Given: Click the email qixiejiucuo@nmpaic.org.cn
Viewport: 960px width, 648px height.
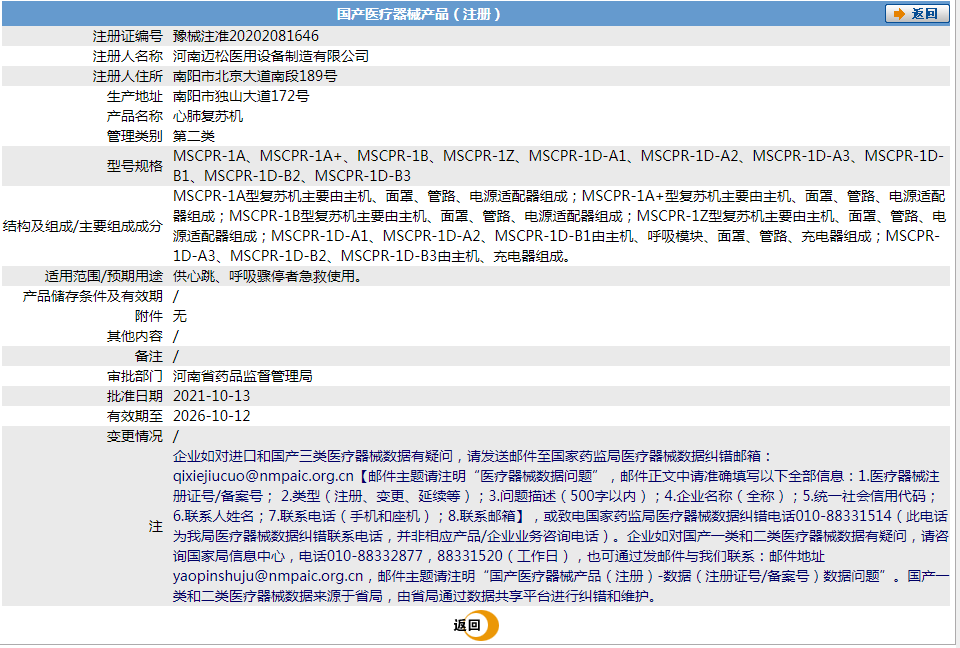Looking at the screenshot, I should [263, 476].
